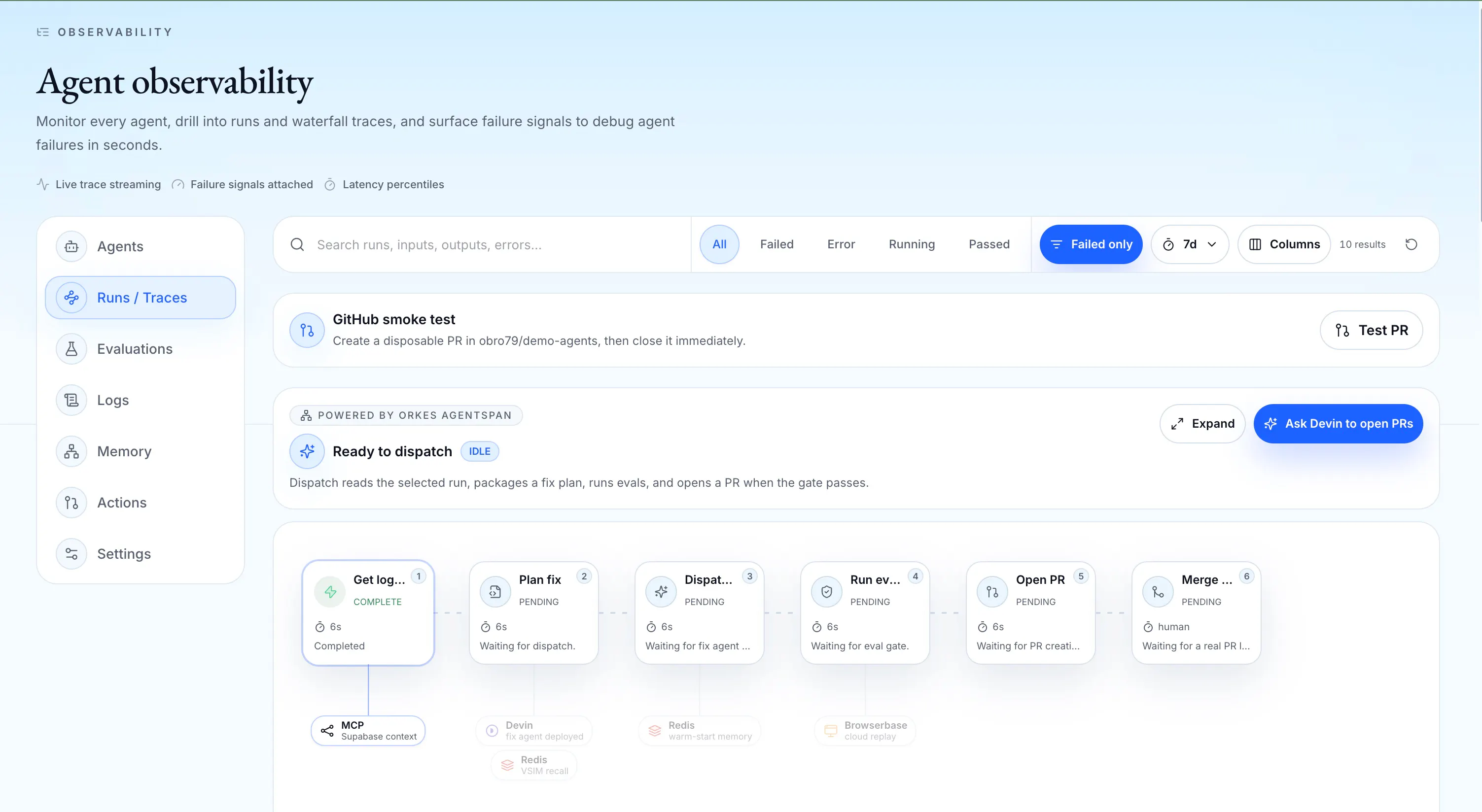1482x812 pixels.
Task: Click the Run evals shield icon
Action: coord(827,592)
